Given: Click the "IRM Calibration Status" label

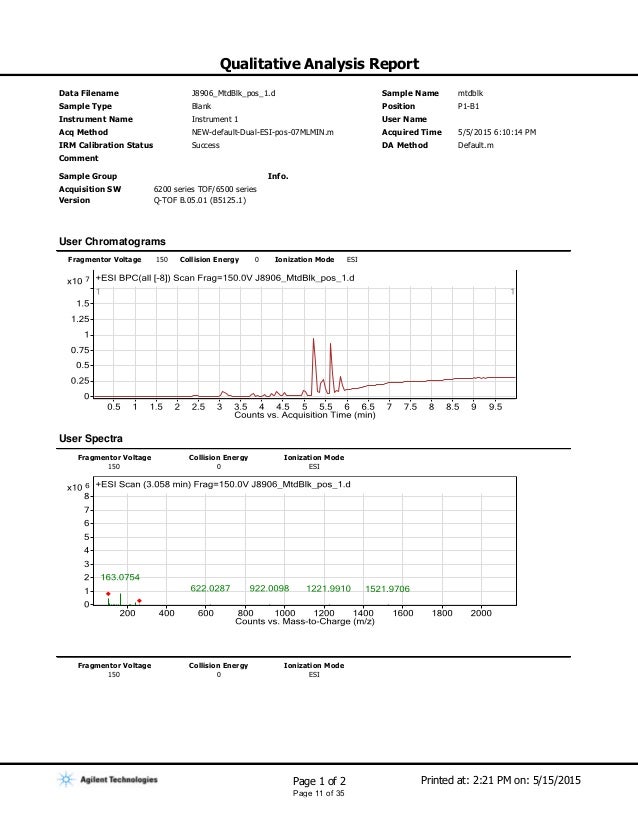Looking at the screenshot, I should (x=106, y=145).
